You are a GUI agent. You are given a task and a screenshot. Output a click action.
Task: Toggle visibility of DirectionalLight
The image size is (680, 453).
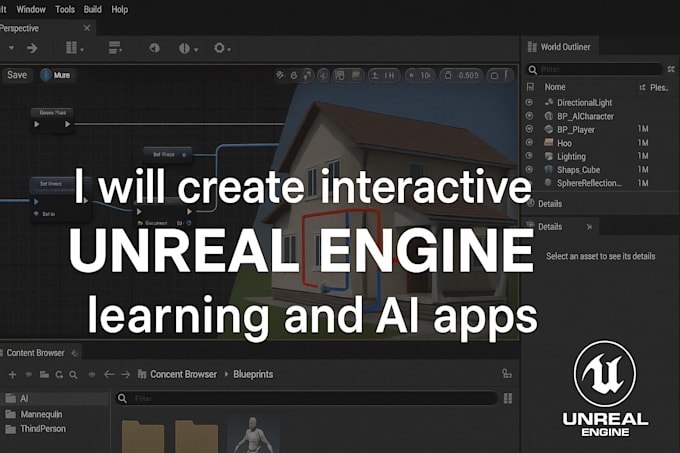[x=529, y=103]
